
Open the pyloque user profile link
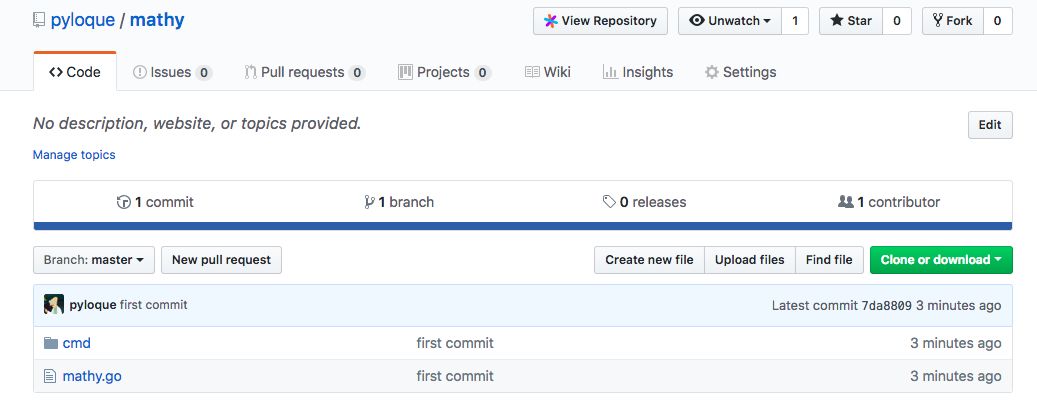[83, 21]
